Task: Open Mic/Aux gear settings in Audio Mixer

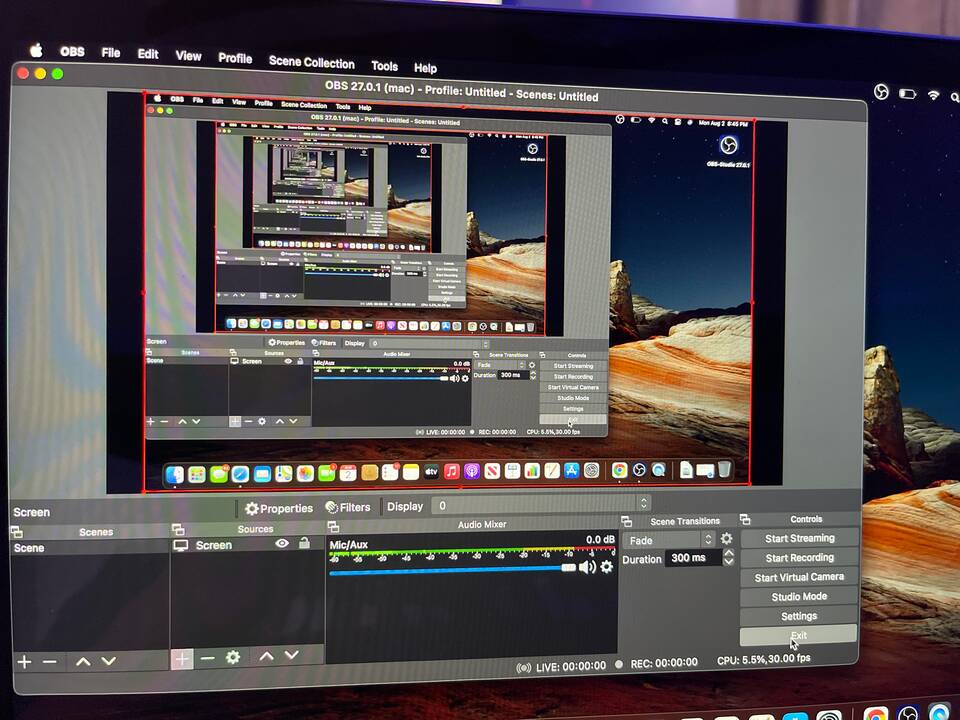Action: pos(606,567)
